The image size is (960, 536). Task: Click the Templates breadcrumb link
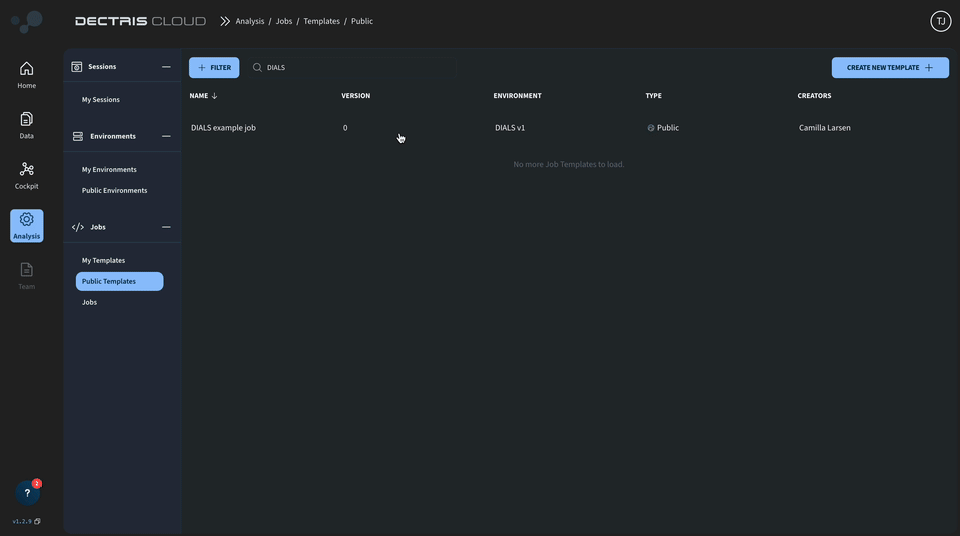coord(321,21)
